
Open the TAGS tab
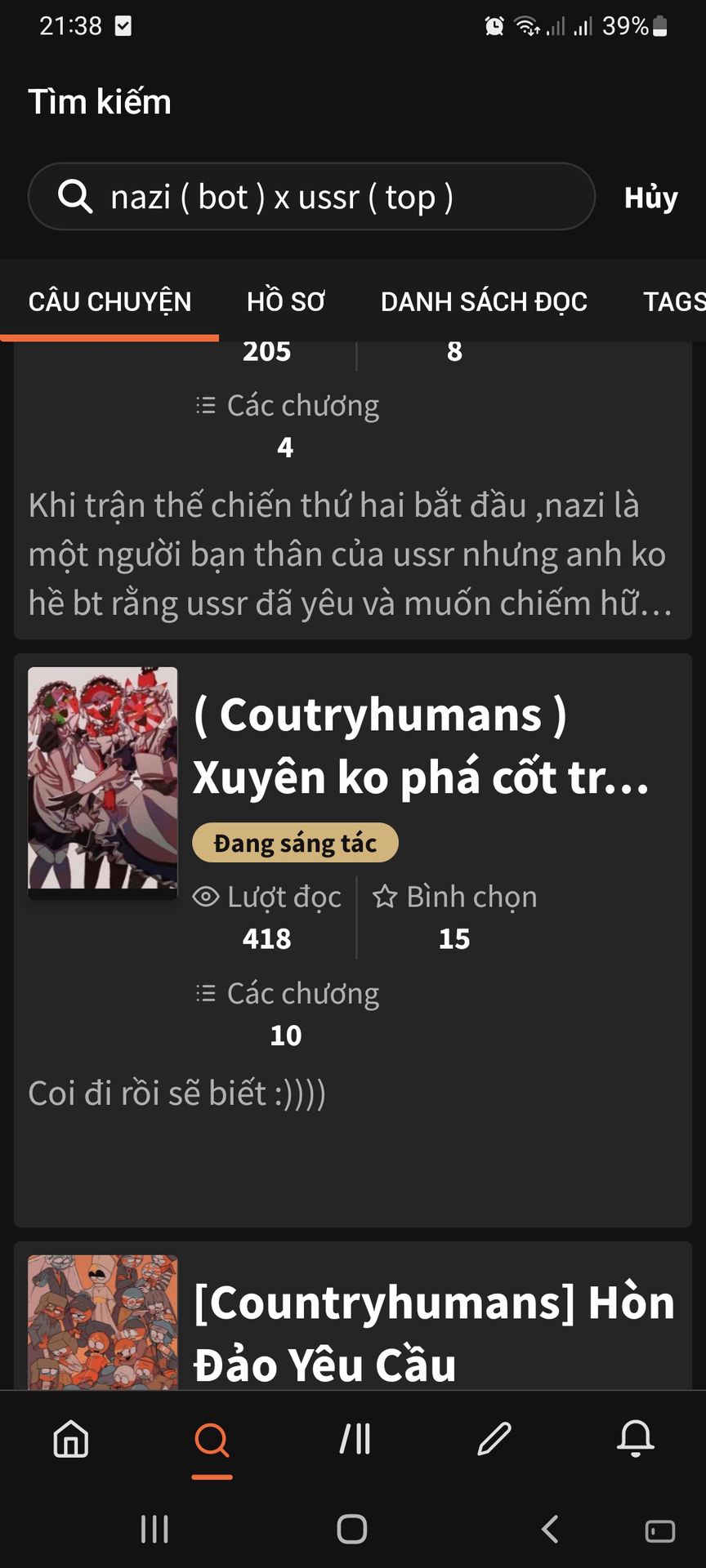(674, 301)
